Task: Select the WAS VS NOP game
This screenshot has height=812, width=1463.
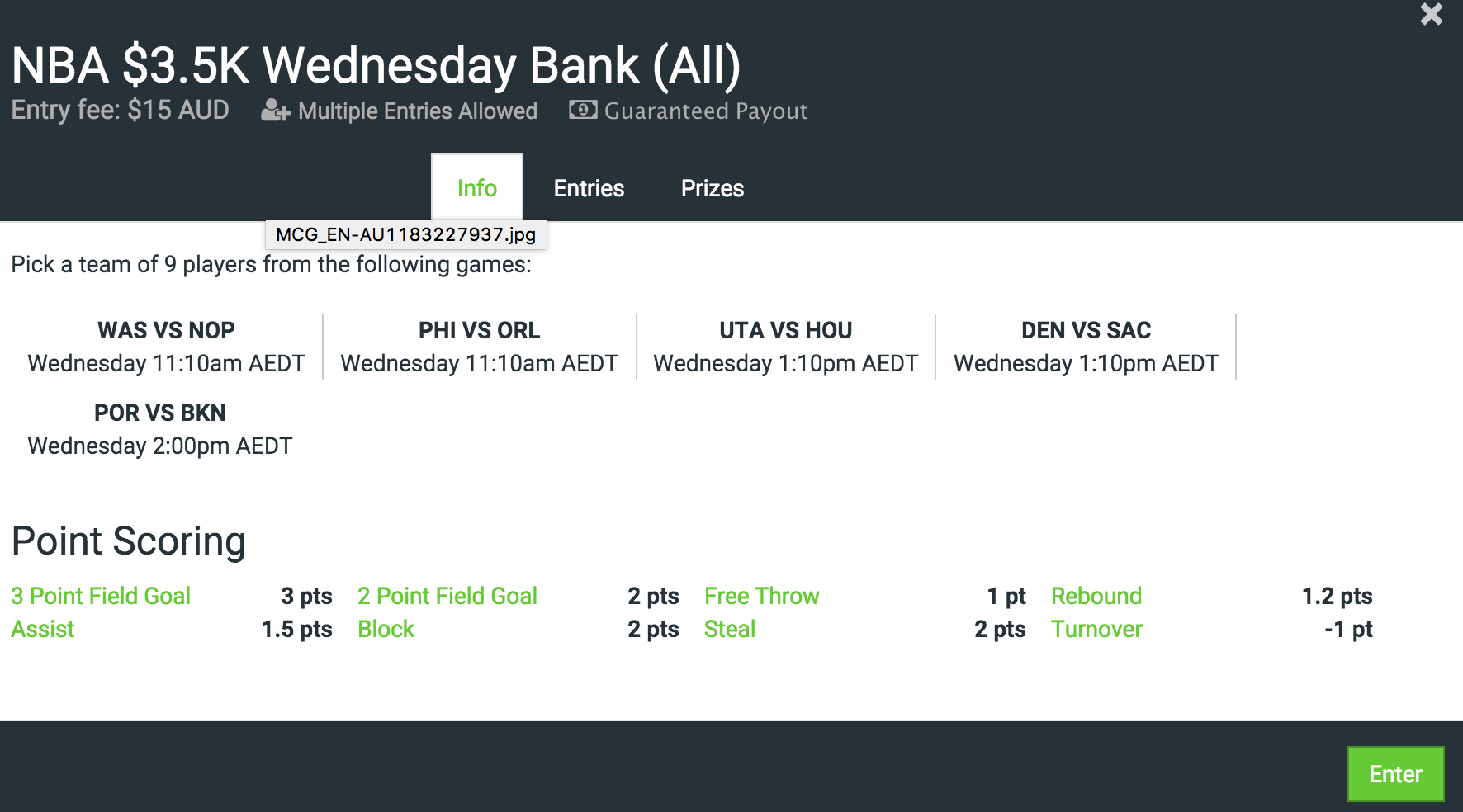Action: click(166, 347)
